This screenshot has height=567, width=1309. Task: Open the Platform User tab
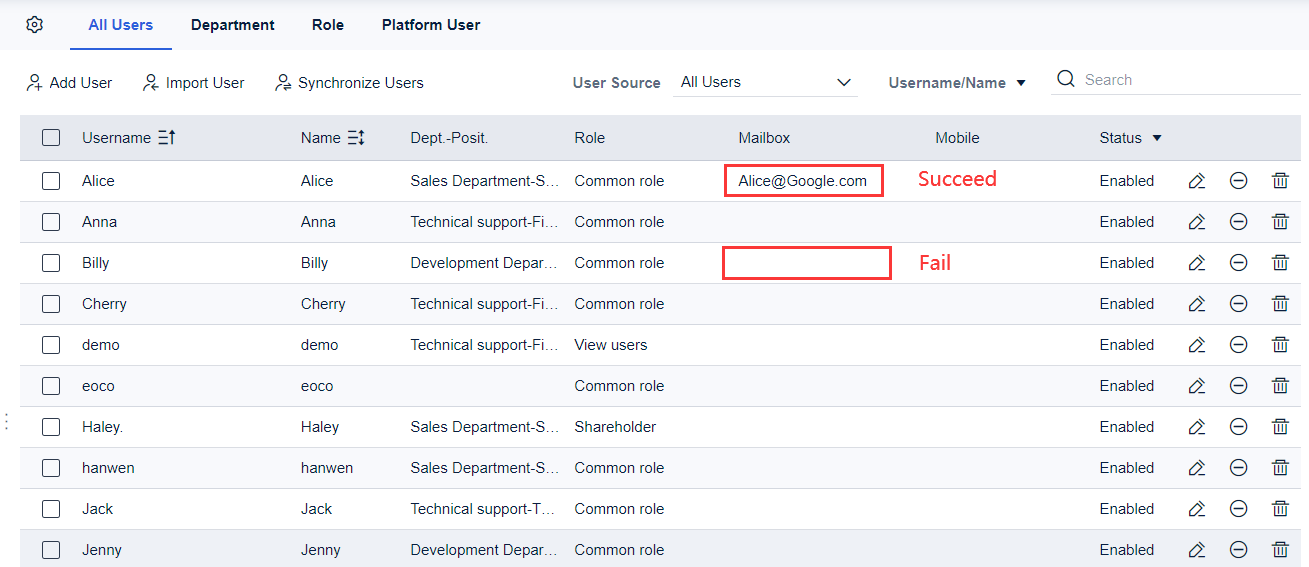pyautogui.click(x=431, y=25)
